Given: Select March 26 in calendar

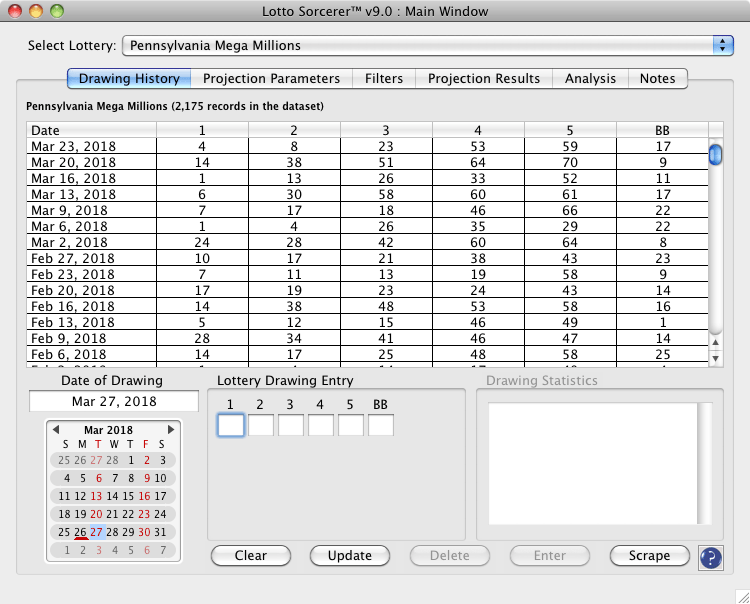Looking at the screenshot, I should point(80,532).
